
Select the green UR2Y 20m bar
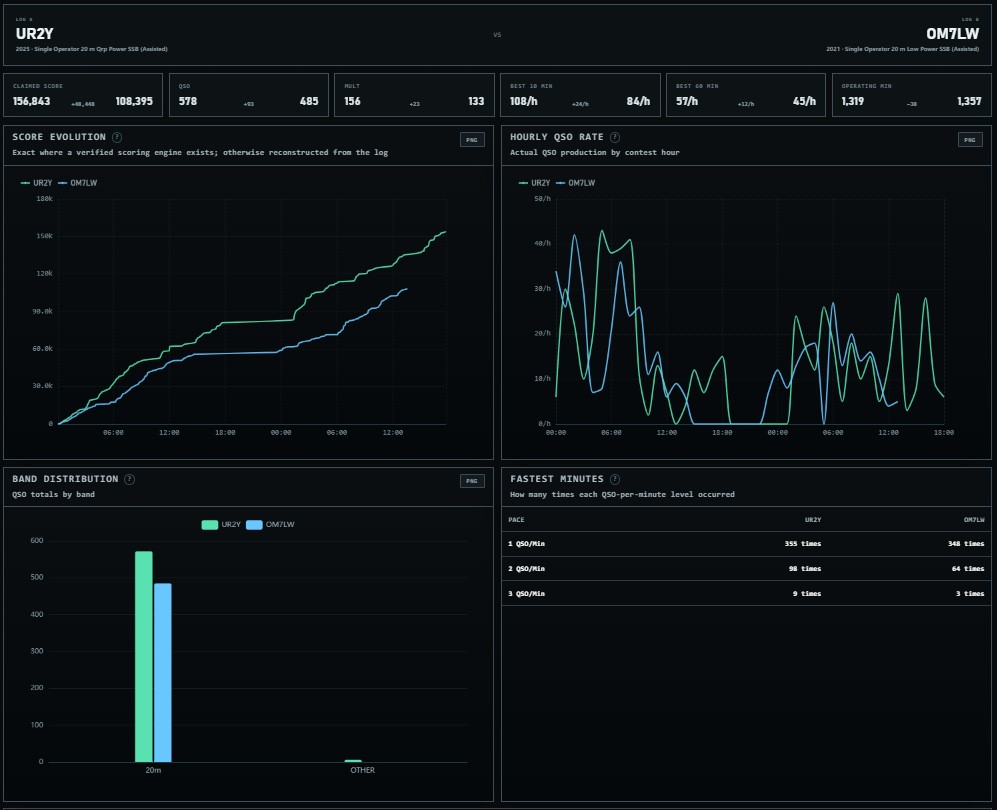[x=144, y=657]
